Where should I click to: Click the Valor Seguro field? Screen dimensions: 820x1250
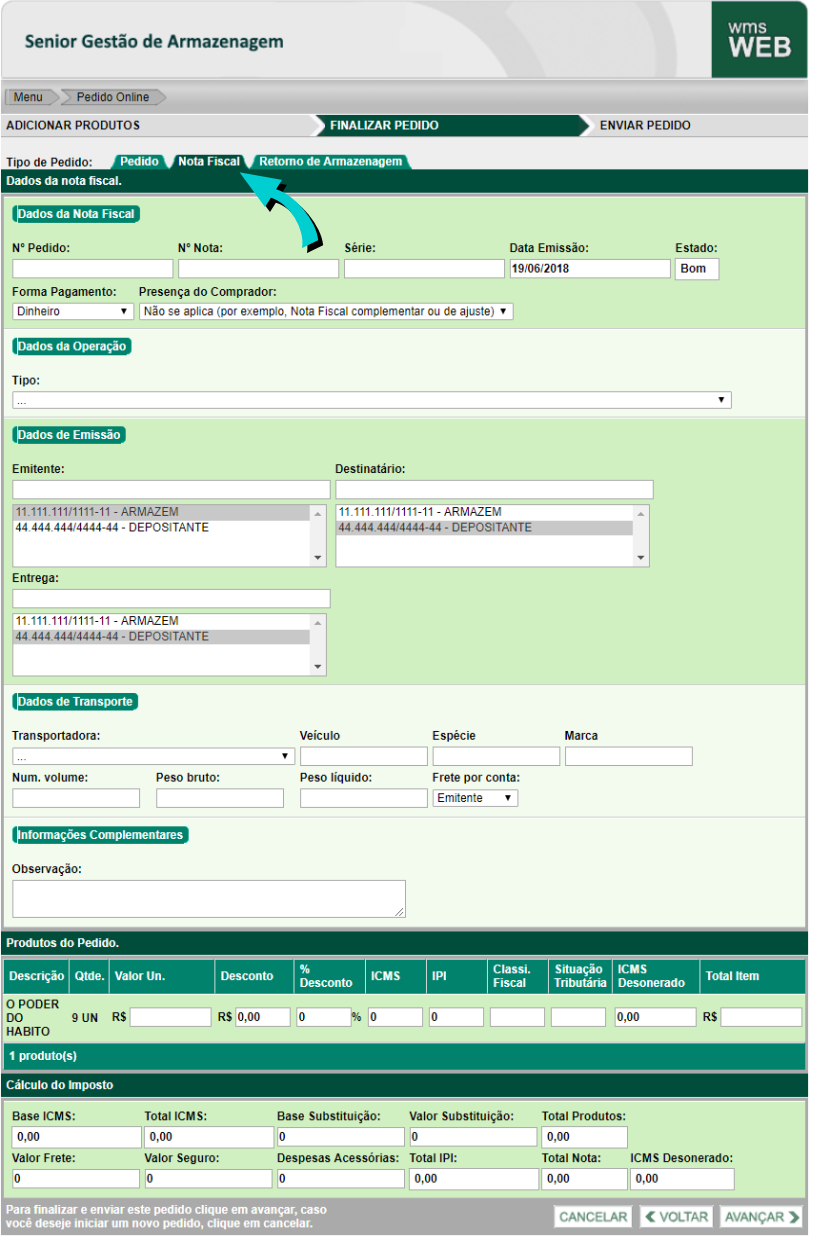[208, 1179]
